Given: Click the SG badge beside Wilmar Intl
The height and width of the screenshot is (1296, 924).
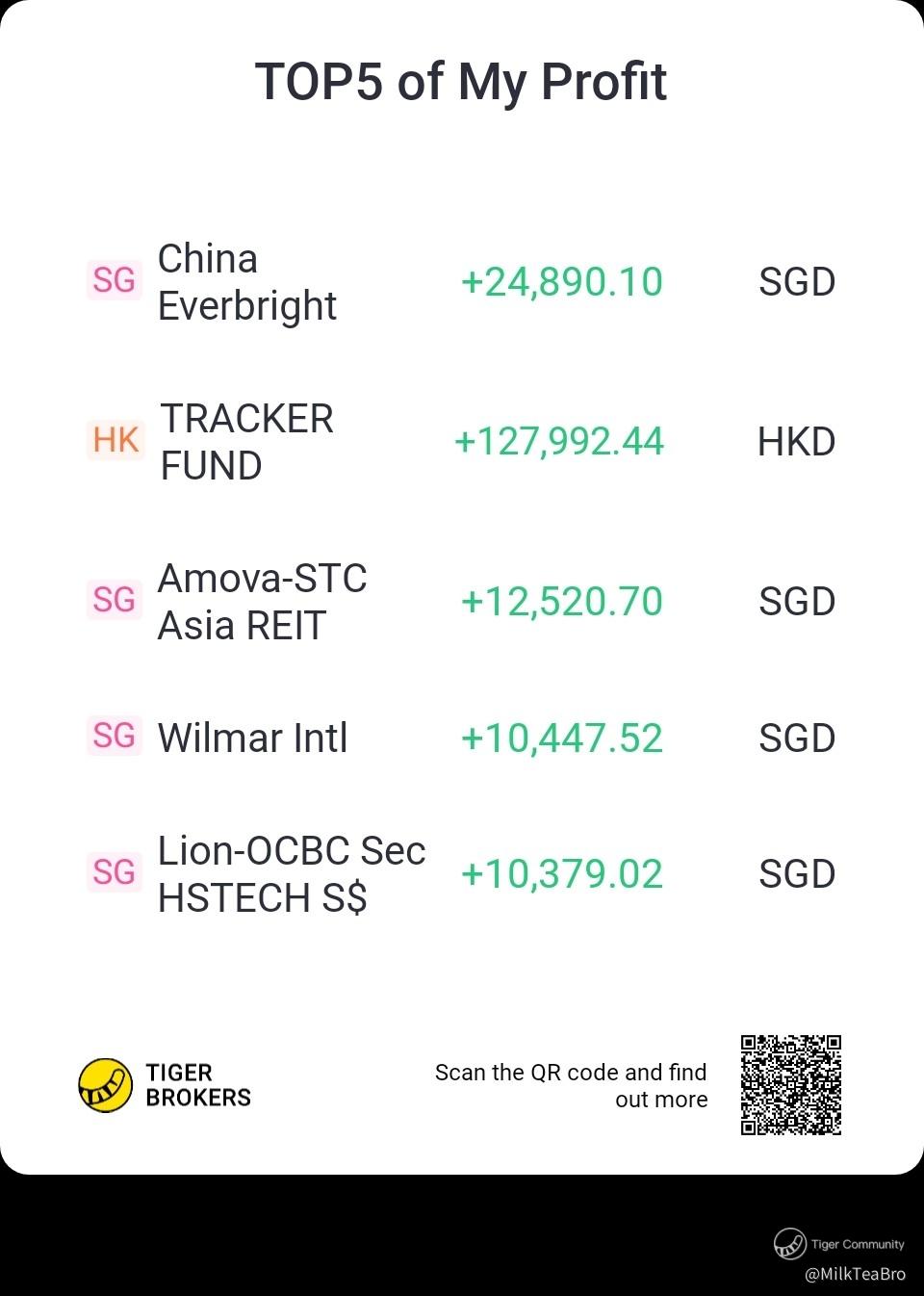Looking at the screenshot, I should coord(114,737).
